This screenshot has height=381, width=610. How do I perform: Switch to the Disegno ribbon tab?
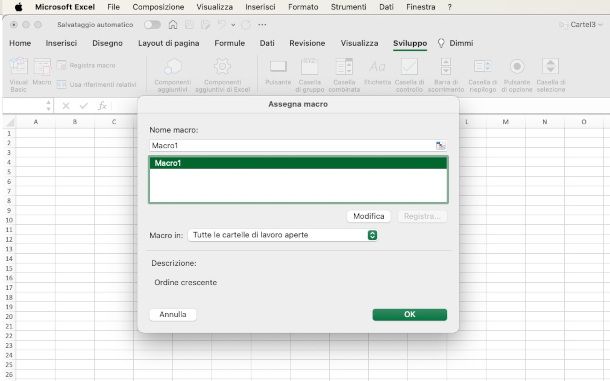107,43
